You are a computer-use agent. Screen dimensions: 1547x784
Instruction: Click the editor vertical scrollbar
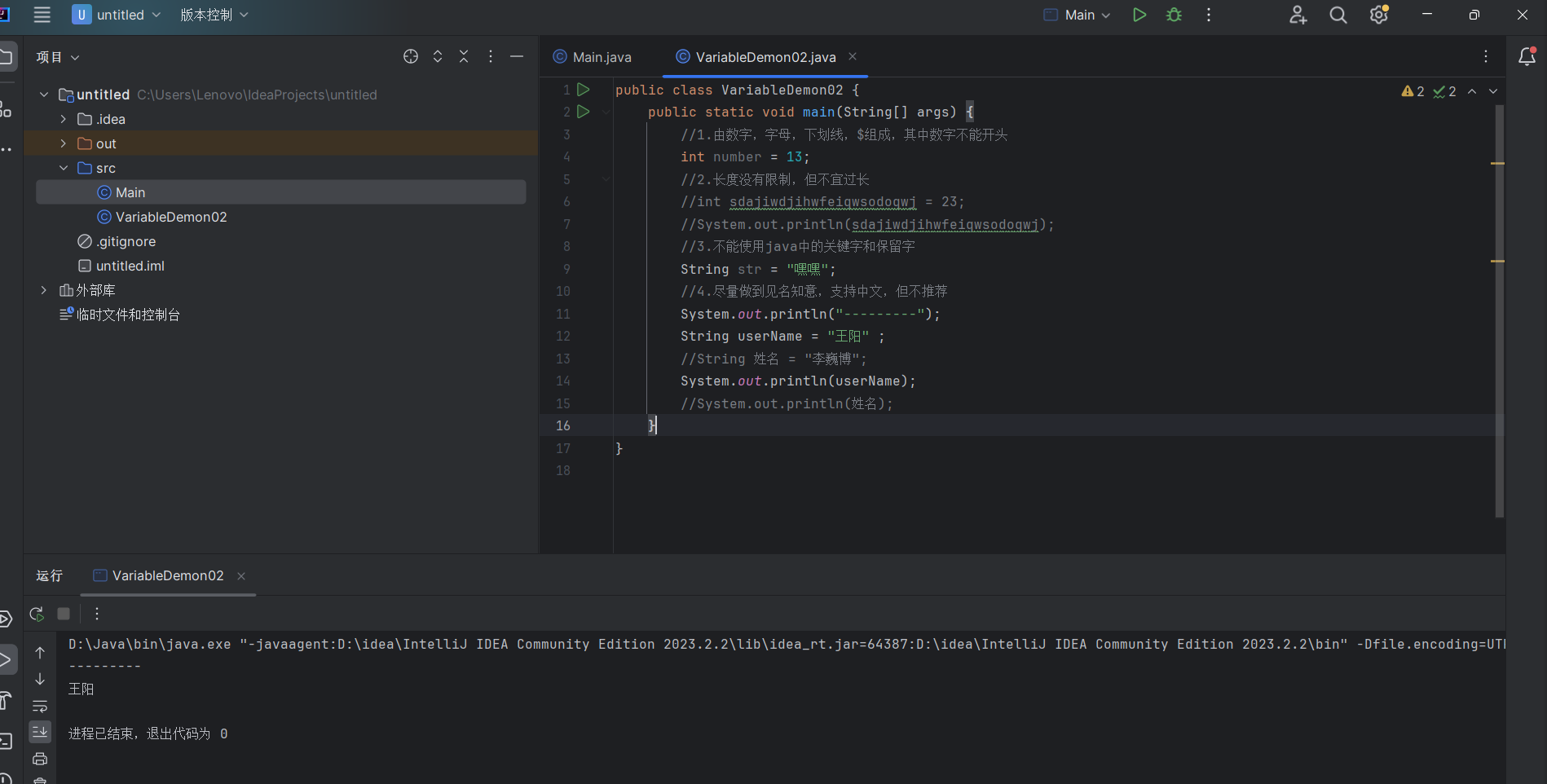coord(1500,310)
